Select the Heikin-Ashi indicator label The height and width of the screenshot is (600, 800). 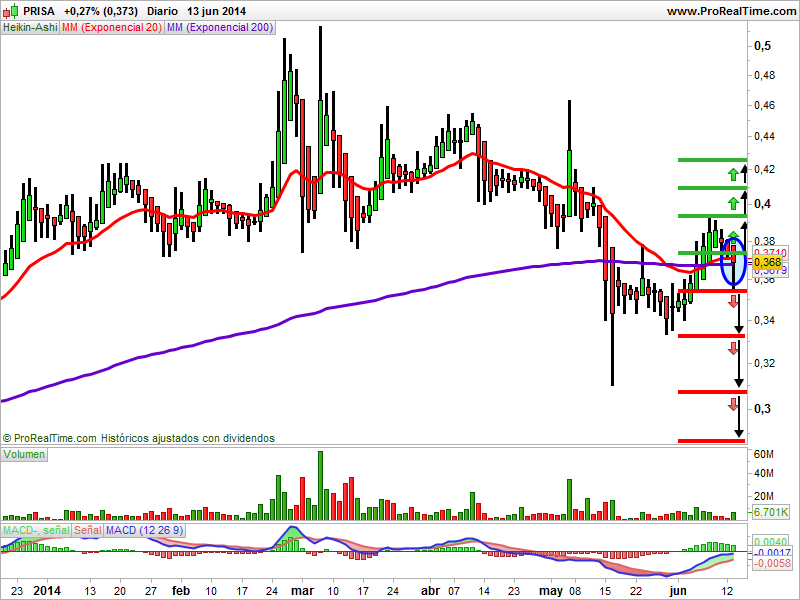point(30,28)
